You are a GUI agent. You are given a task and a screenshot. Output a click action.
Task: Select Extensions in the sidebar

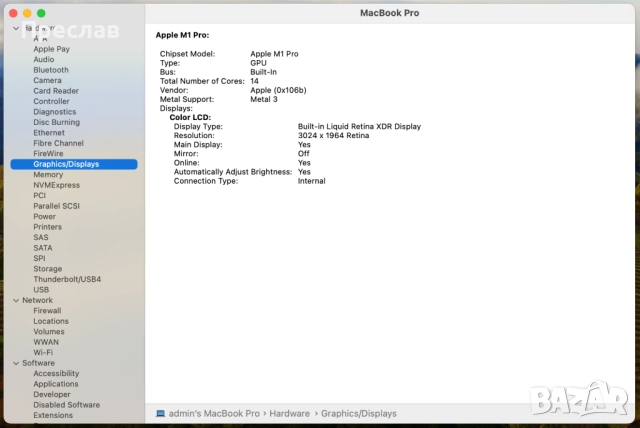53,415
